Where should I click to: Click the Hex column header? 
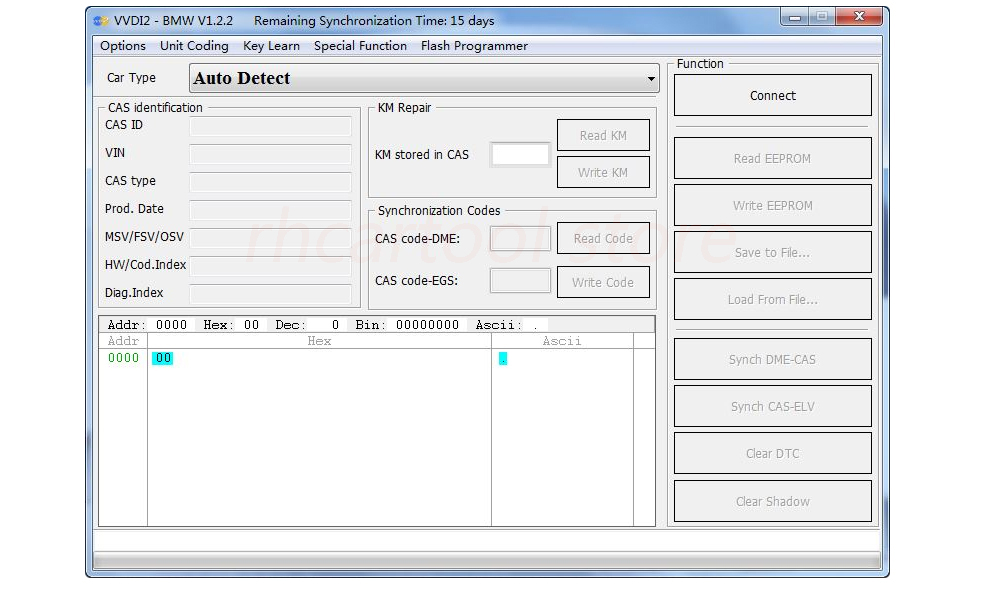point(319,341)
